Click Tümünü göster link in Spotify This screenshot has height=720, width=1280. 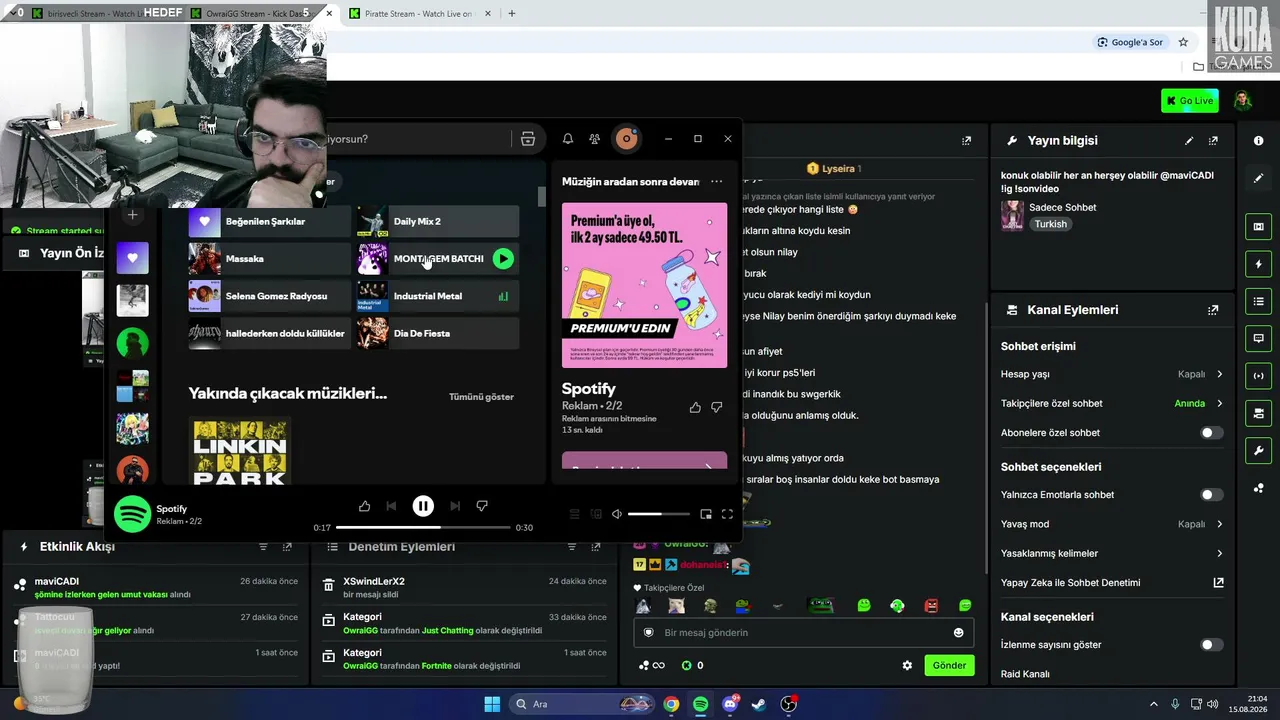click(x=481, y=397)
